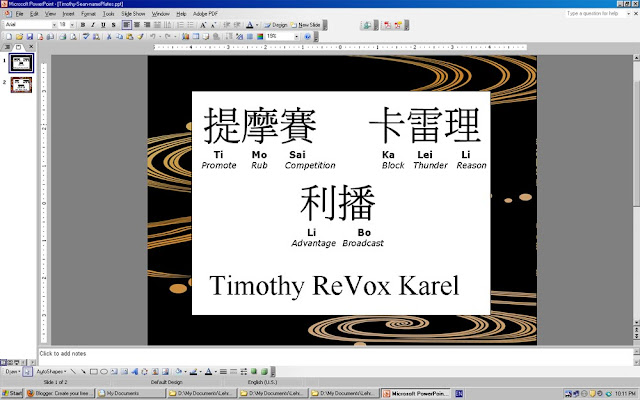Open the Slide Show menu
Screen dimensions: 640x400
tap(133, 14)
